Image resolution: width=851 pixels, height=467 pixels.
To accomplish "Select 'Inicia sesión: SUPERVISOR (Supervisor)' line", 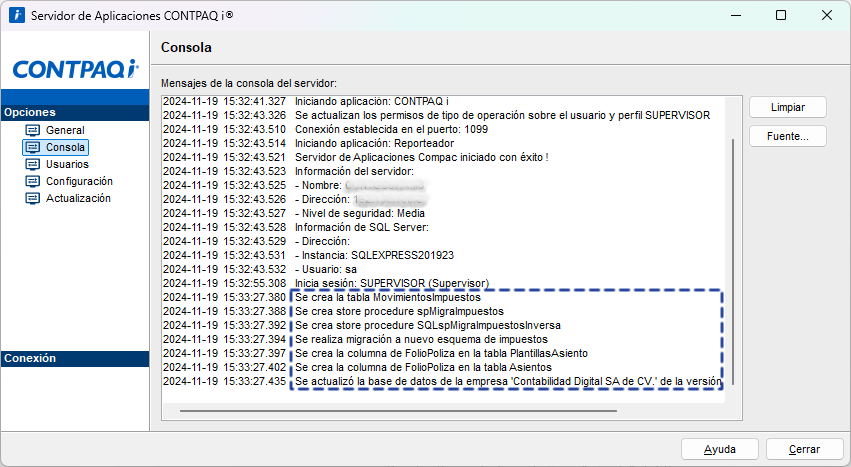I will click(392, 283).
